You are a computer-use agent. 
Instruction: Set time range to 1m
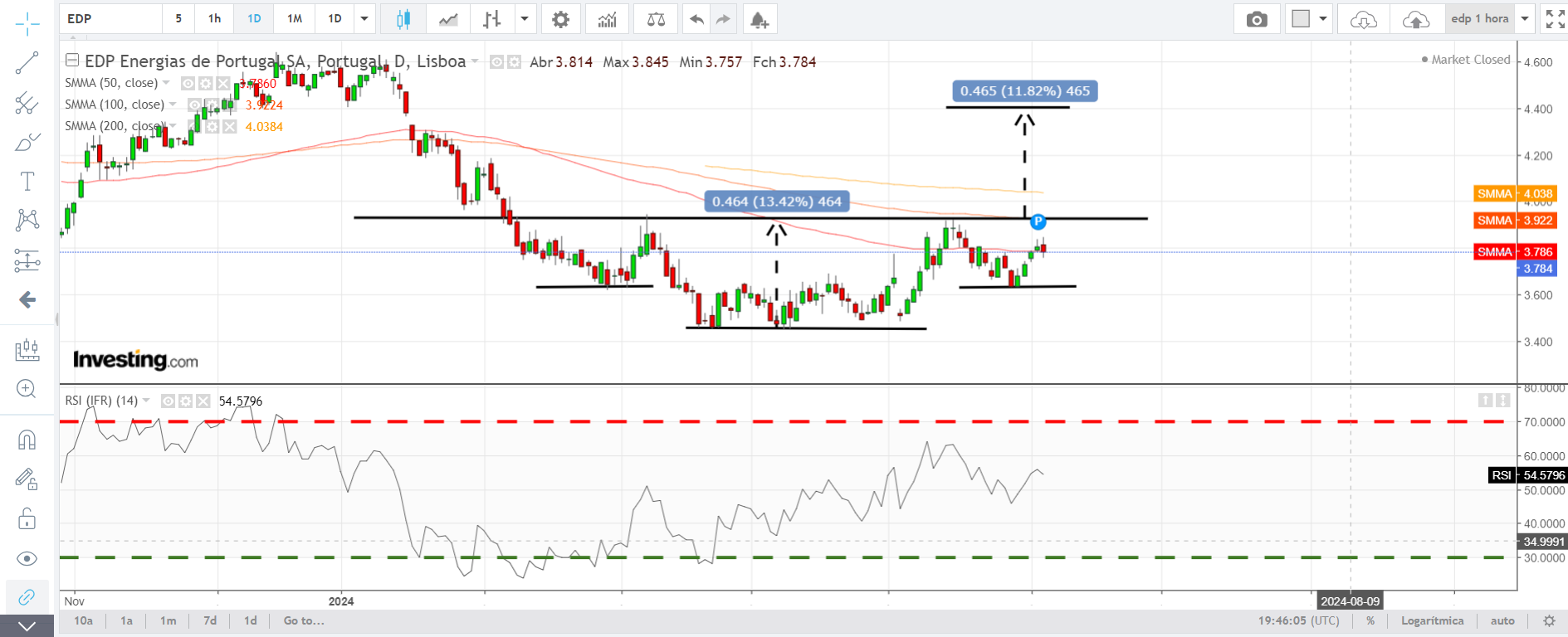168,620
